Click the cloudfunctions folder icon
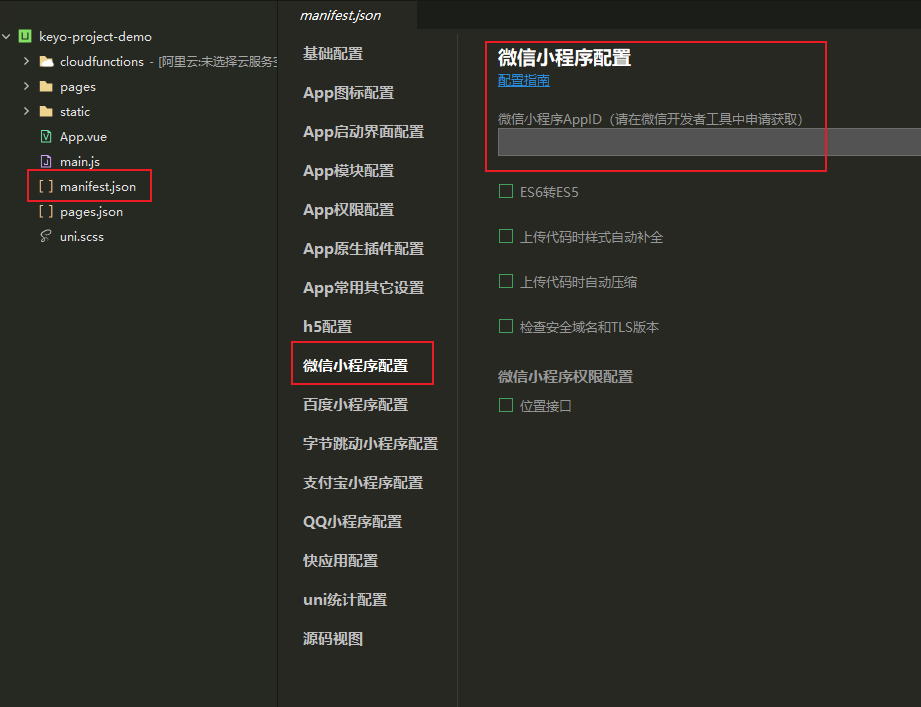921x707 pixels. (46, 62)
